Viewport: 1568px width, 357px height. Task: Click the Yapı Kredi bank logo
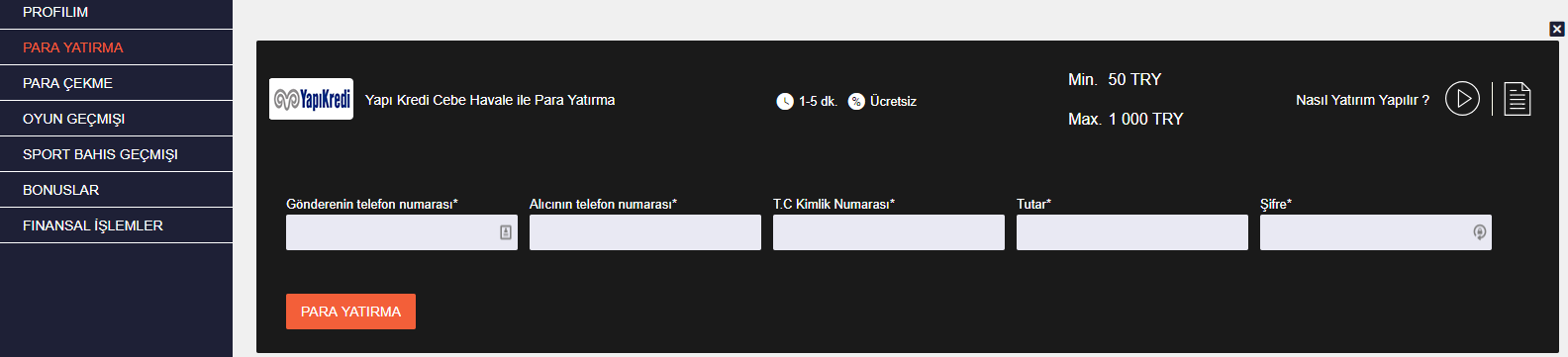click(x=311, y=99)
